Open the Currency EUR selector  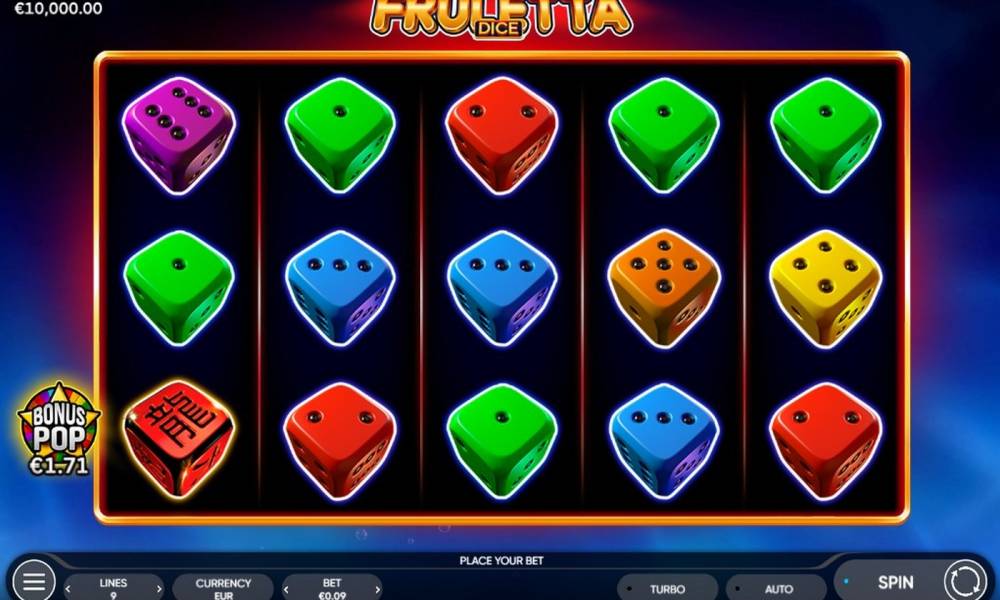[x=223, y=588]
